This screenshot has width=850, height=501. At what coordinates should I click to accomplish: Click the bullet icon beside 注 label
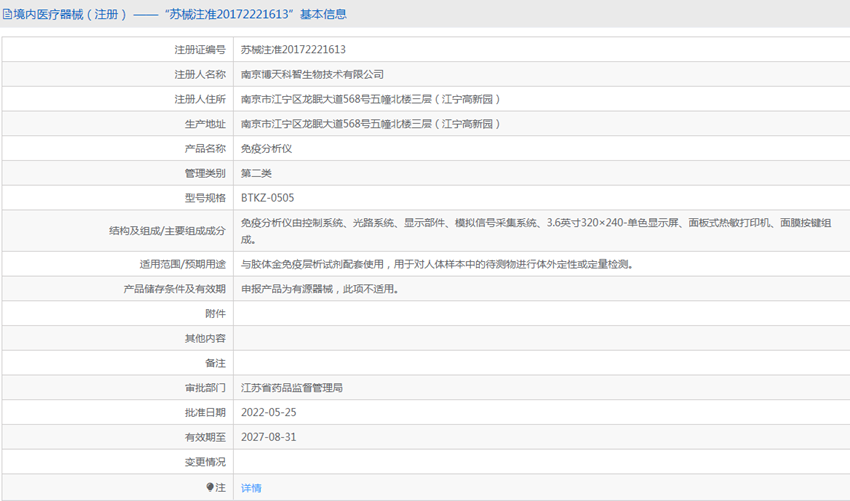[210, 487]
